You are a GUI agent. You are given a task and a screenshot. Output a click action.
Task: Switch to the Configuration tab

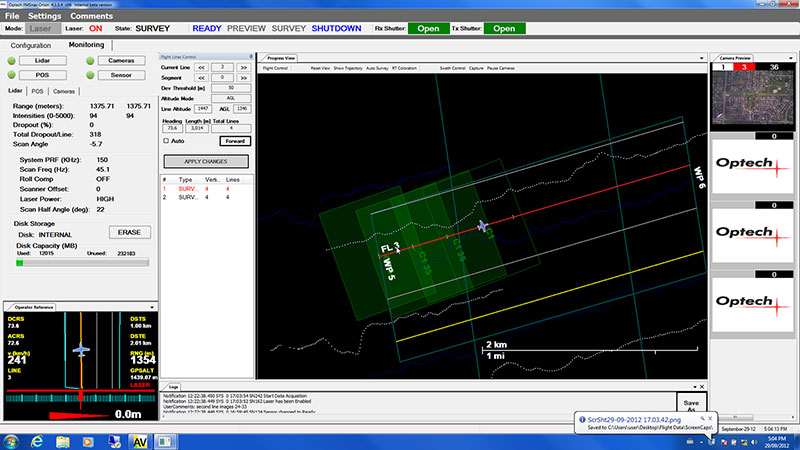click(31, 46)
